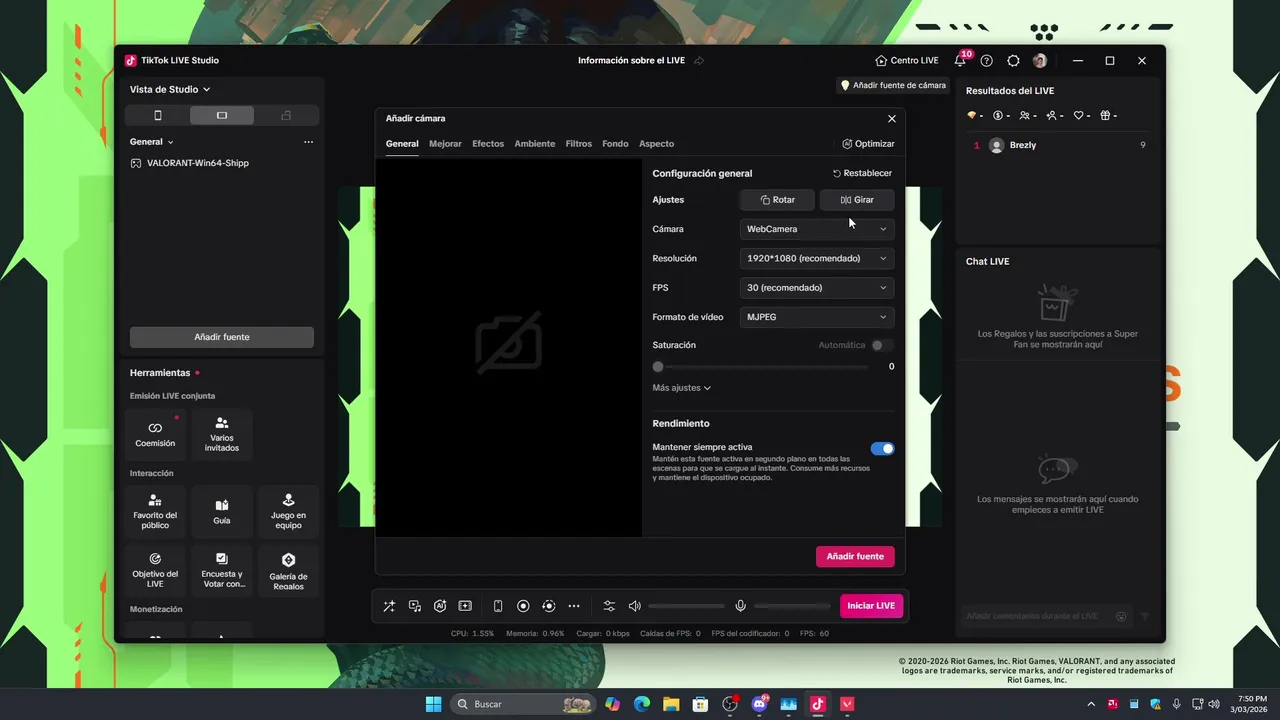
Task: Switch to the Efectos tab
Action: [x=488, y=144]
